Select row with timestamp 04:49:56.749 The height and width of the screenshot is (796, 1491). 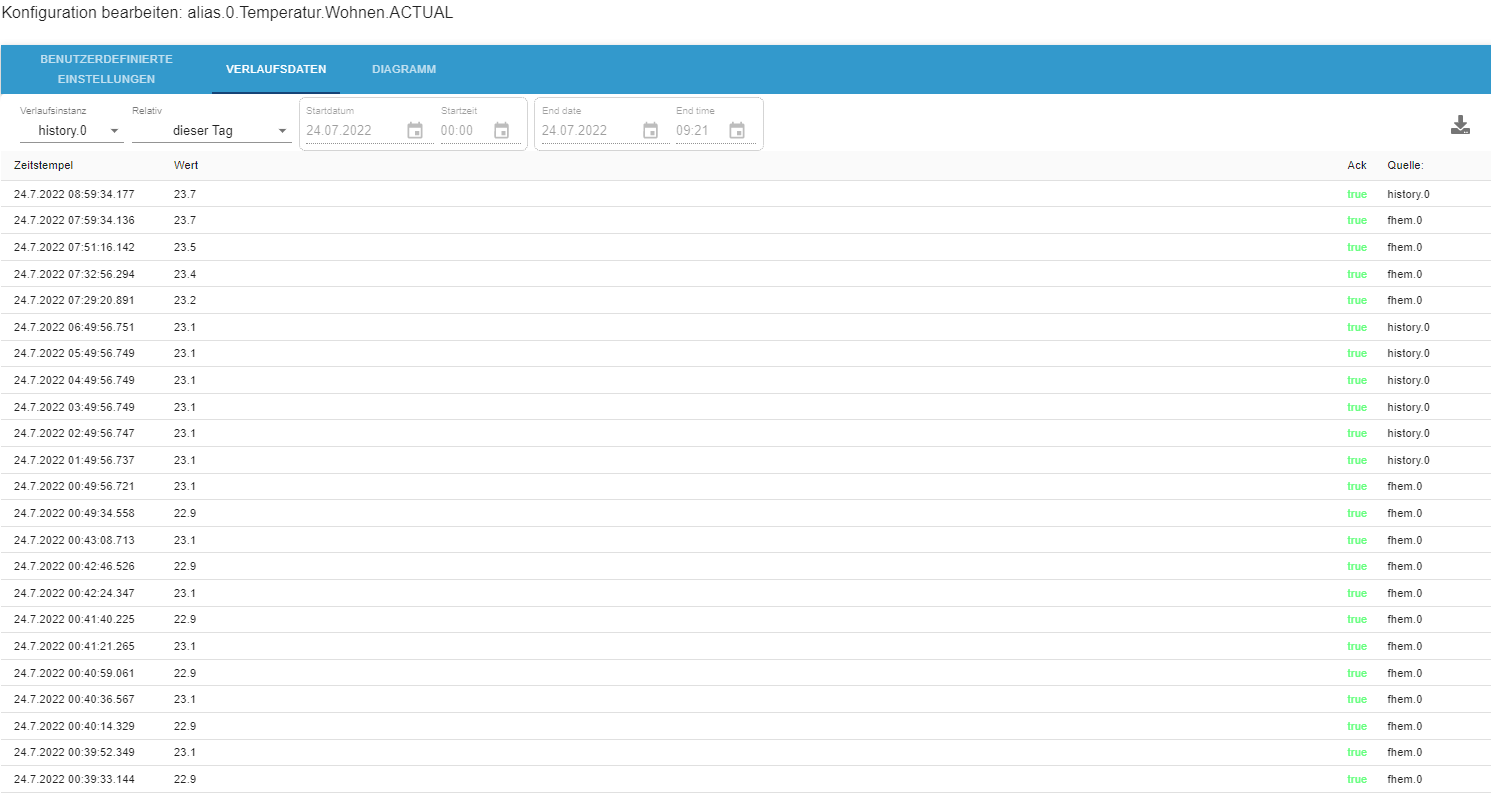click(745, 380)
